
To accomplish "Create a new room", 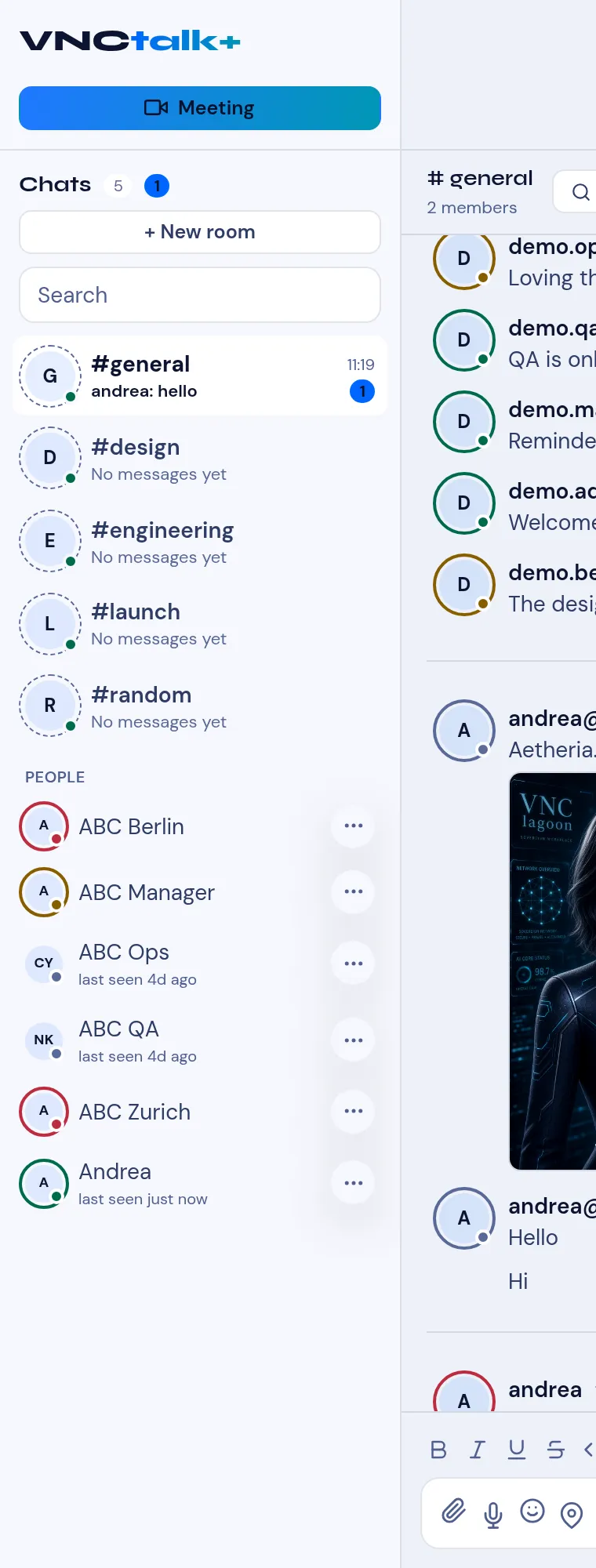I will pos(200,232).
